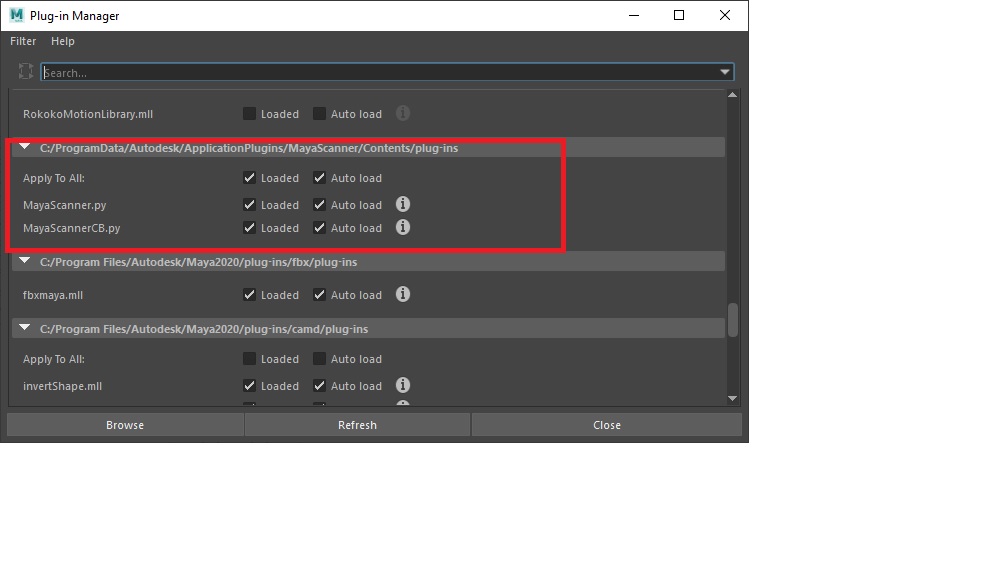Open the search history dropdown arrow
1000x580 pixels.
[724, 72]
